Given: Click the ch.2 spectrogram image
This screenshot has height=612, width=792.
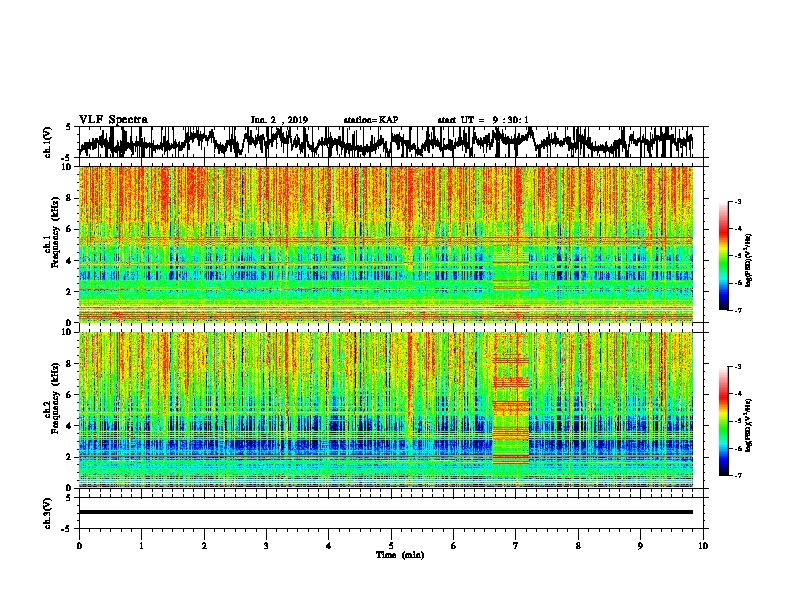Looking at the screenshot, I should 386,410.
